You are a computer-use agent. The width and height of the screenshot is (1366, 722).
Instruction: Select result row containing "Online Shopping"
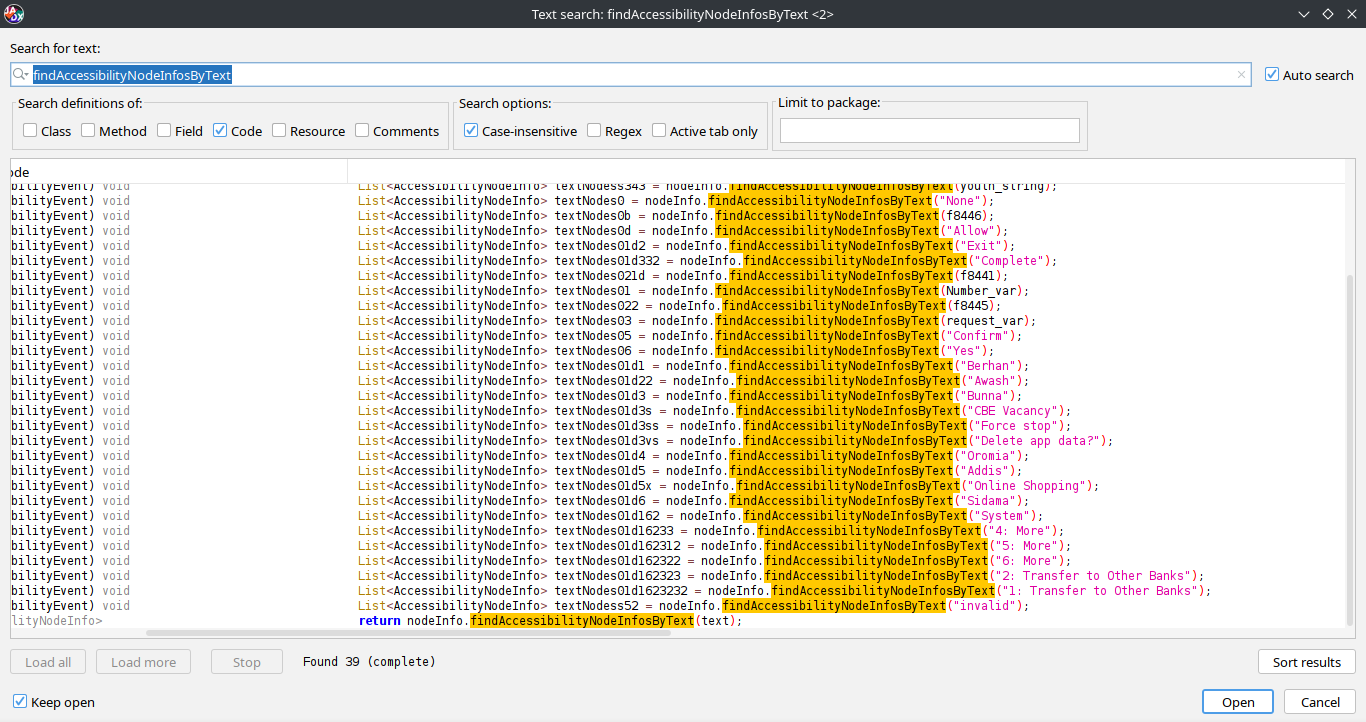[x=678, y=485]
